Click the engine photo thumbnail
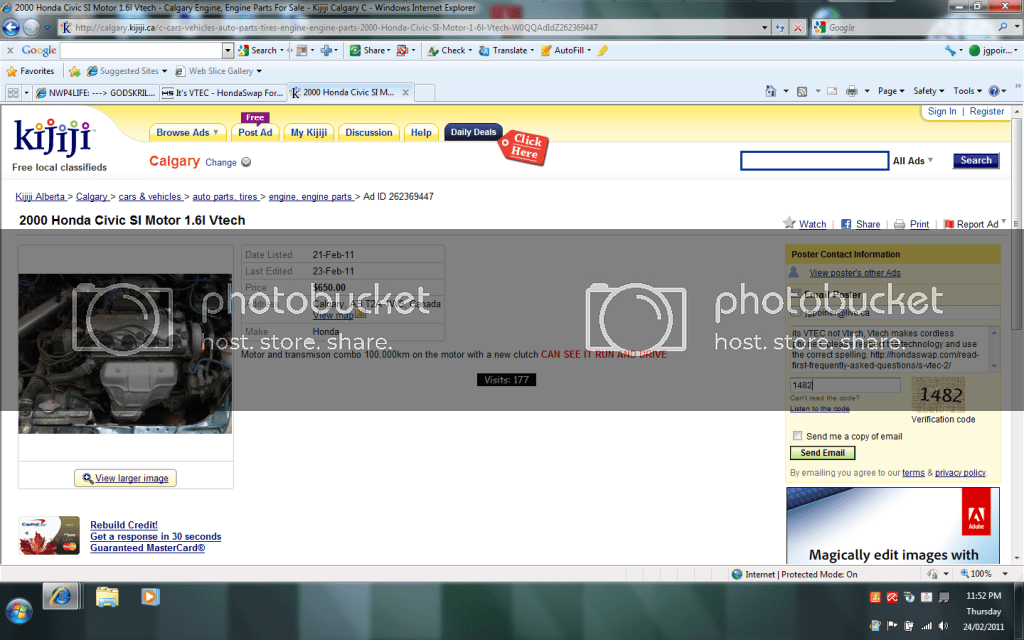This screenshot has width=1024, height=640. [125, 353]
